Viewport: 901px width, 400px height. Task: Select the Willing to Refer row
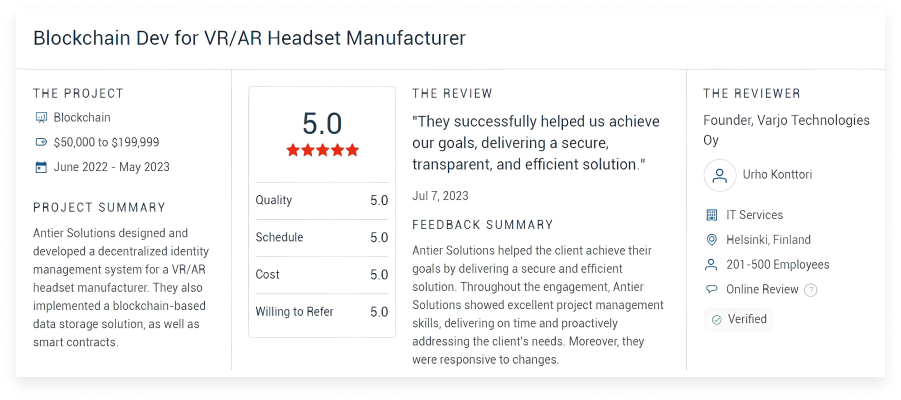[x=322, y=312]
